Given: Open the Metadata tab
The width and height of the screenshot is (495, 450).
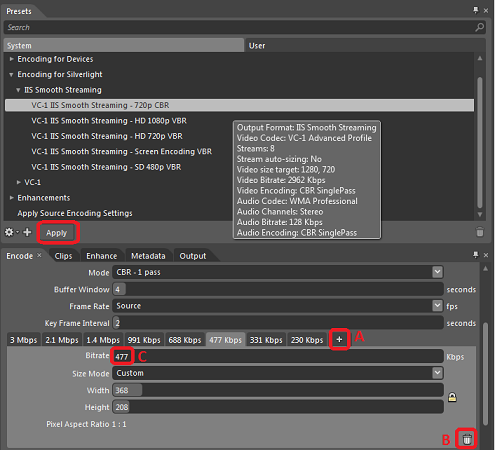Looking at the screenshot, I should click(148, 256).
